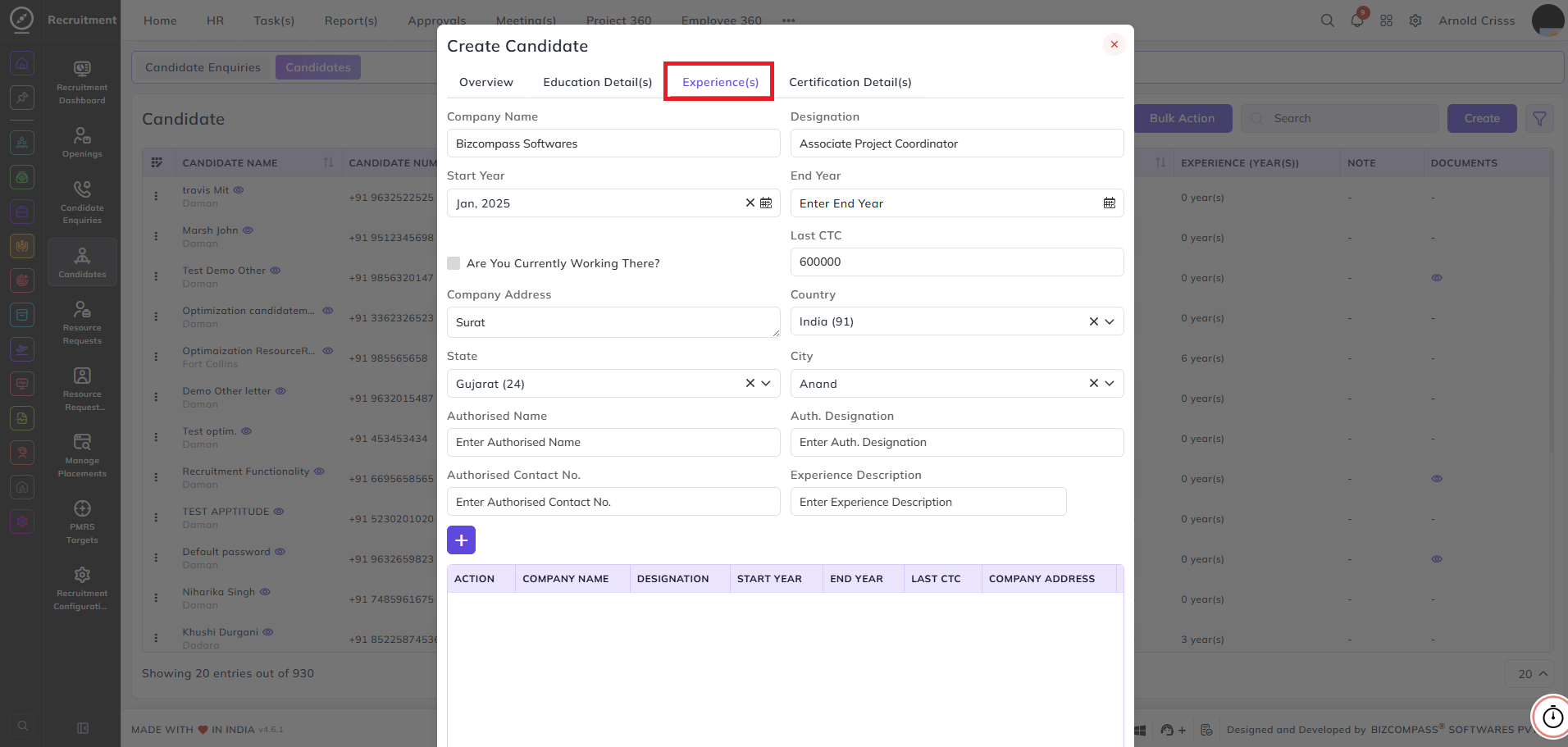Open the End Year calendar picker
1568x747 pixels.
pos(1110,203)
